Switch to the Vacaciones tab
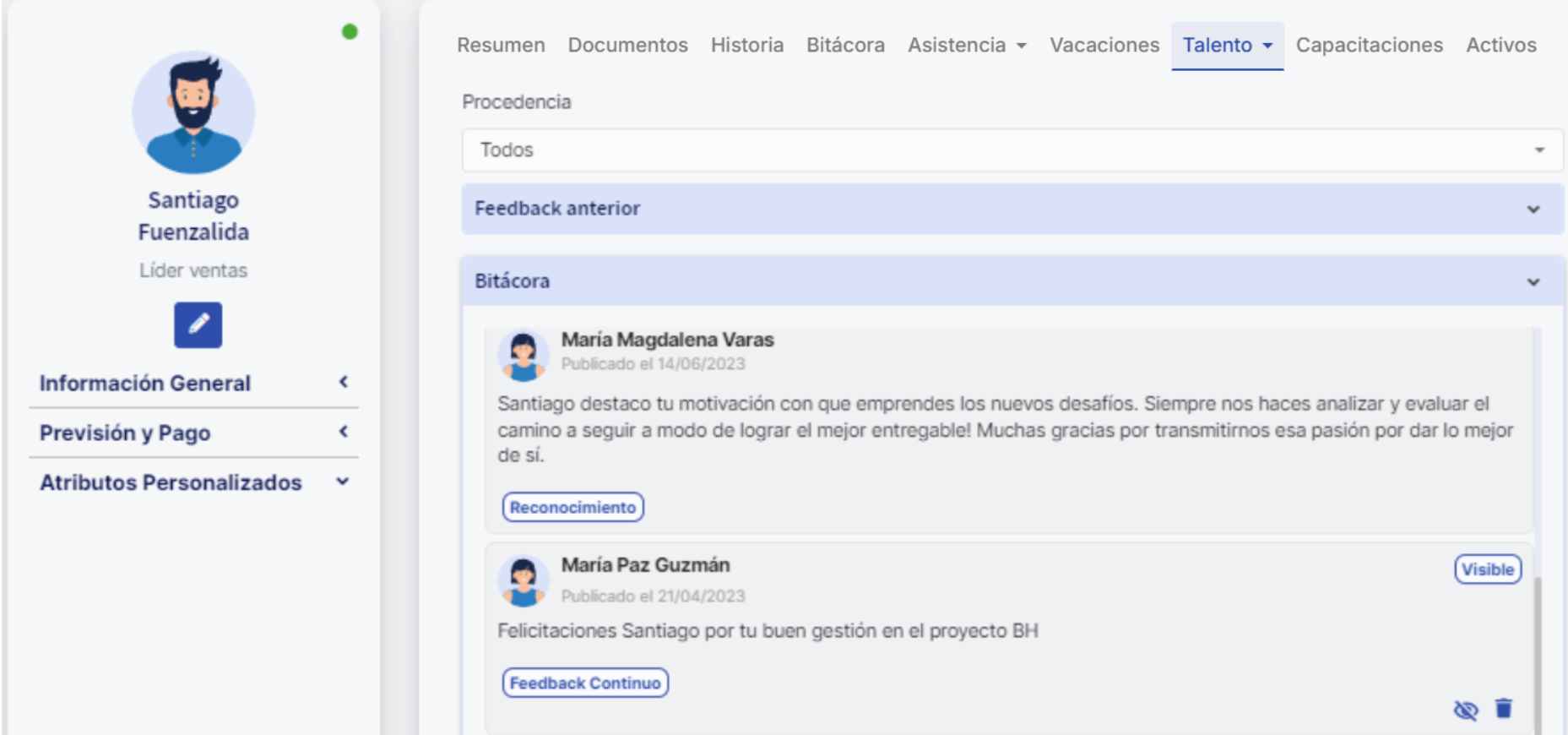The width and height of the screenshot is (1568, 735). click(x=1104, y=46)
